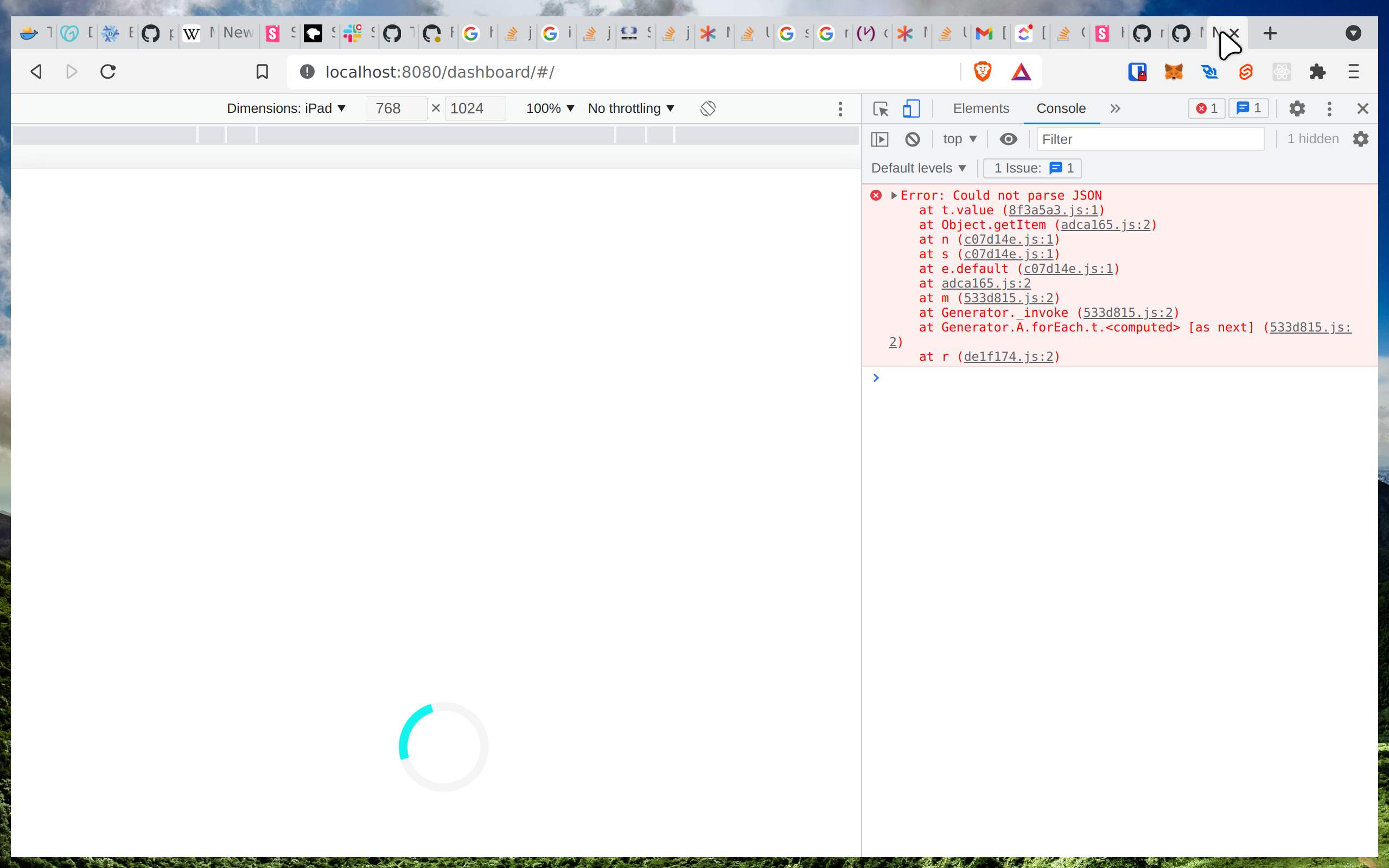Open the Brave Shields panel

point(982,72)
